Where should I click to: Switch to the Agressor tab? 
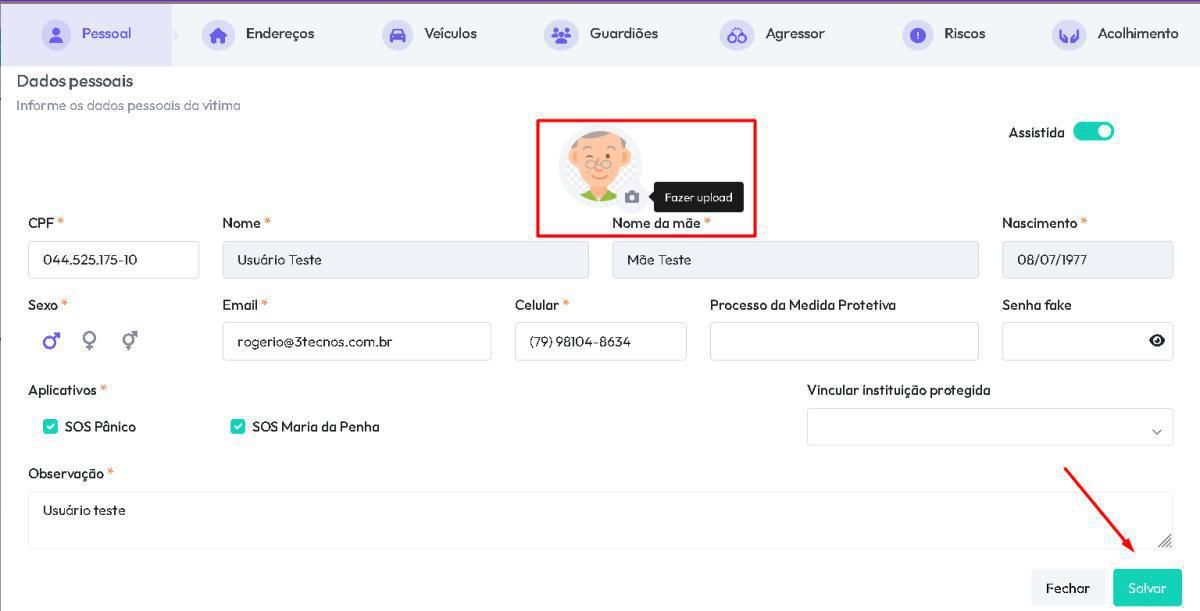coord(773,34)
